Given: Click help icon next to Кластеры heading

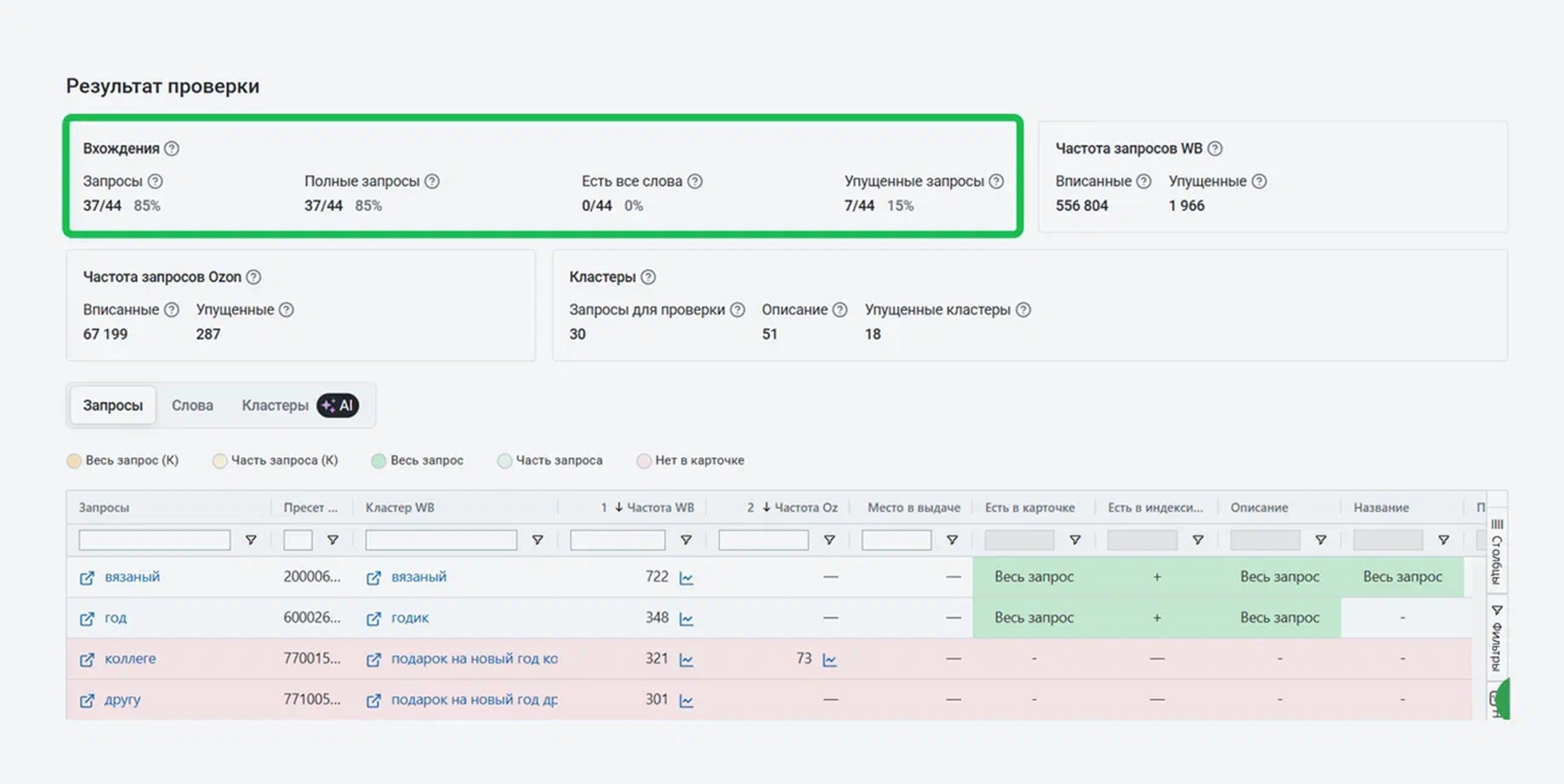Looking at the screenshot, I should (x=648, y=277).
